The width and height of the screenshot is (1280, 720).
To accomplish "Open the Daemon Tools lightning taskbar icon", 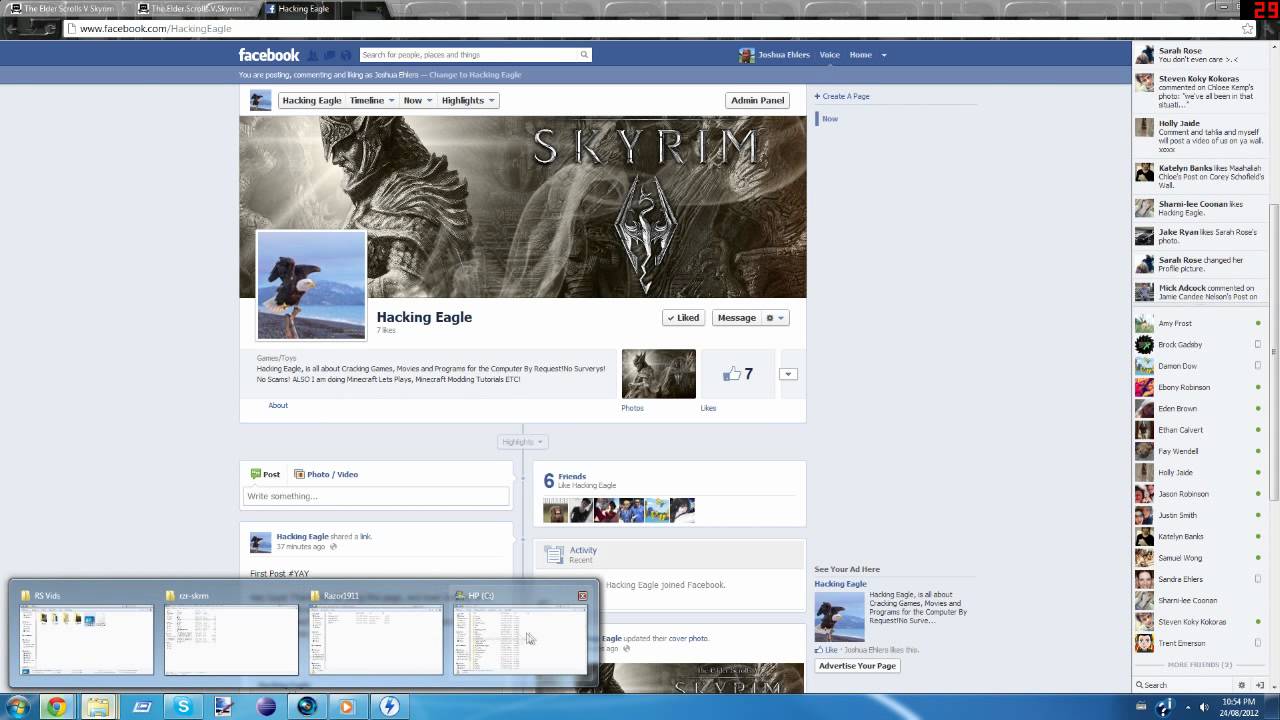I will tap(389, 707).
